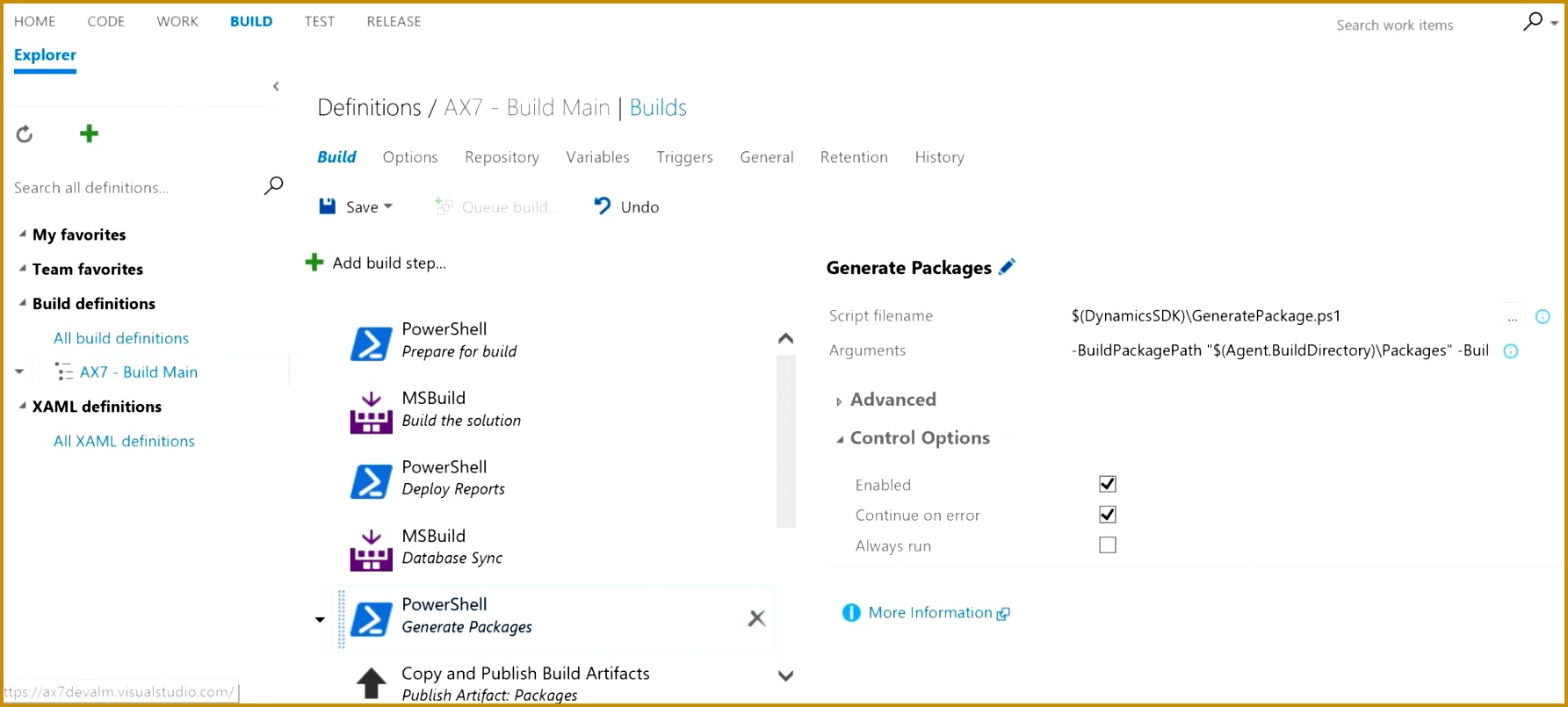Click the Undo arrow icon
Viewport: 1568px width, 707px height.
tap(602, 206)
